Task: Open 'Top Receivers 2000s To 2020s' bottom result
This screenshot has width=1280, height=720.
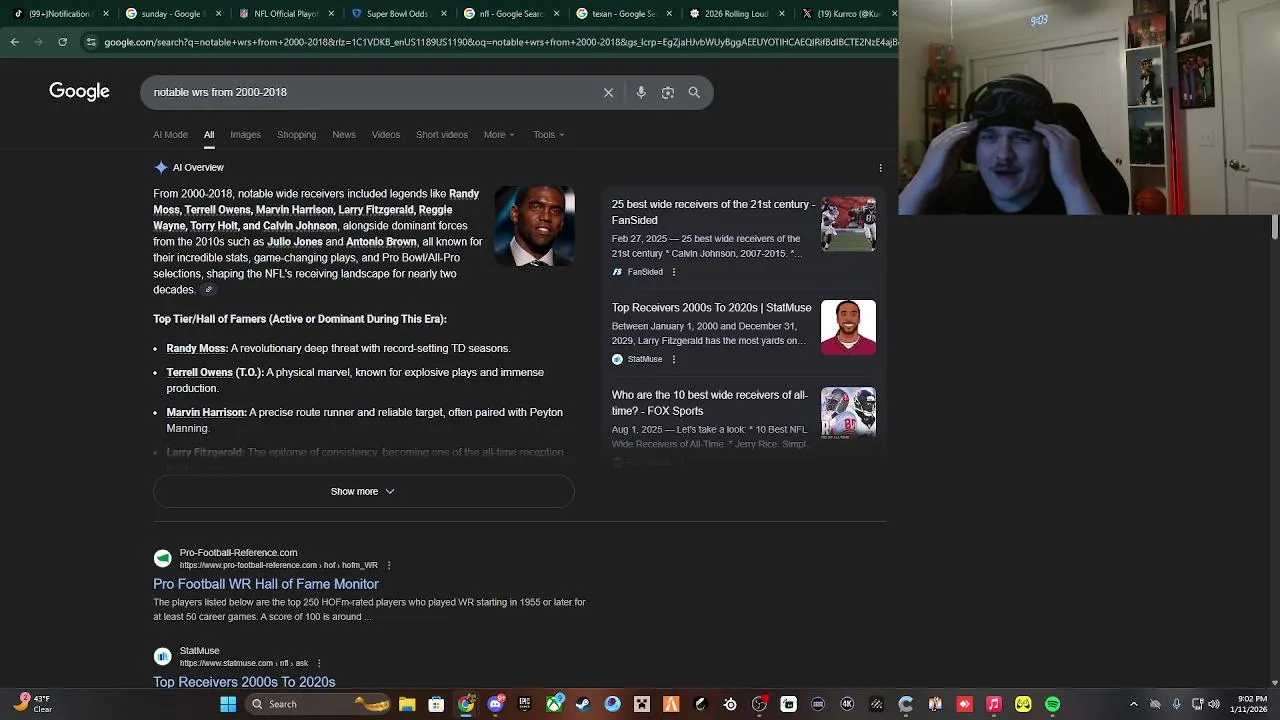Action: pyautogui.click(x=244, y=682)
